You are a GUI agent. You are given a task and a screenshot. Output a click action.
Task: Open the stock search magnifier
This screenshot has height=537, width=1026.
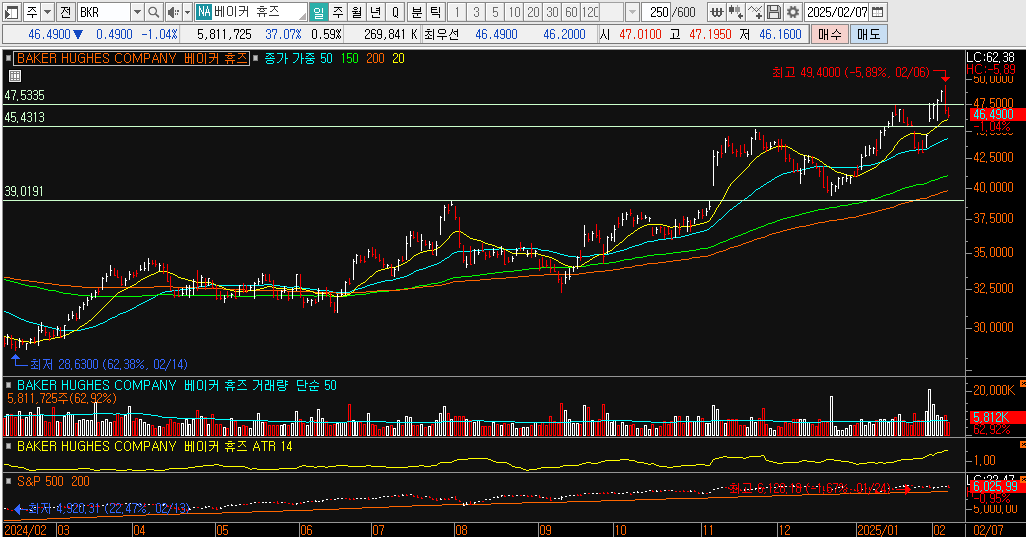pyautogui.click(x=154, y=12)
